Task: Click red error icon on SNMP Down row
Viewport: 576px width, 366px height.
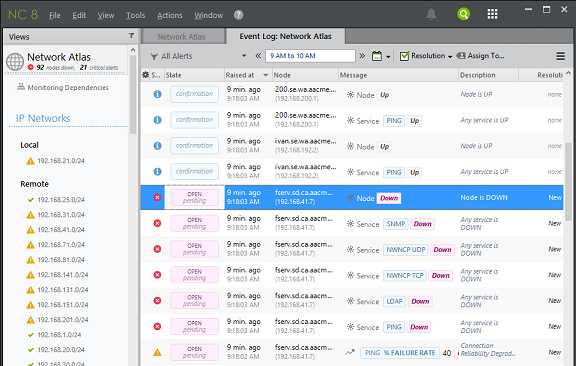Action: coord(157,223)
